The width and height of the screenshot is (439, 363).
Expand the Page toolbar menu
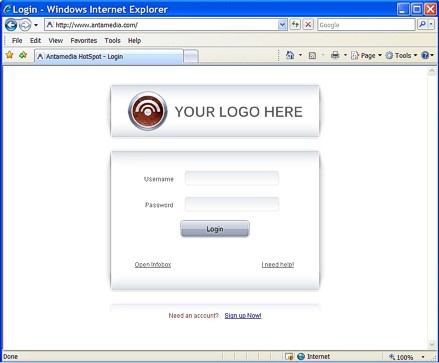[366, 56]
